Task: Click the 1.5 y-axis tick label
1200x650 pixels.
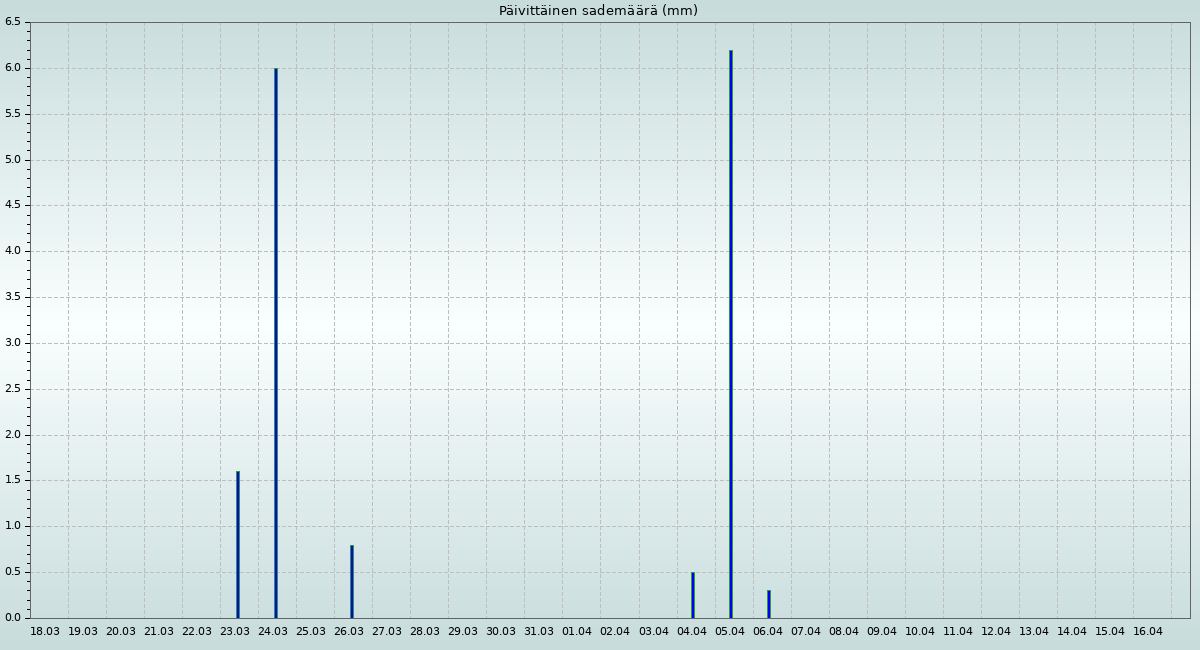Action: point(13,481)
